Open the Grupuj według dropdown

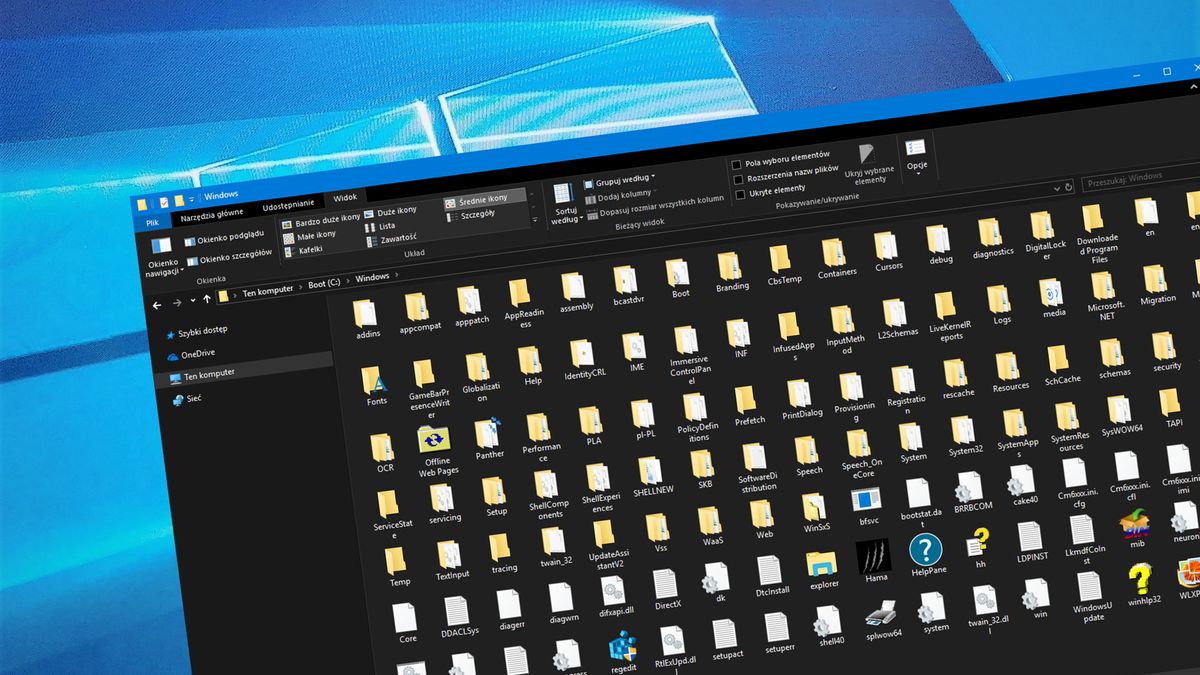click(617, 183)
